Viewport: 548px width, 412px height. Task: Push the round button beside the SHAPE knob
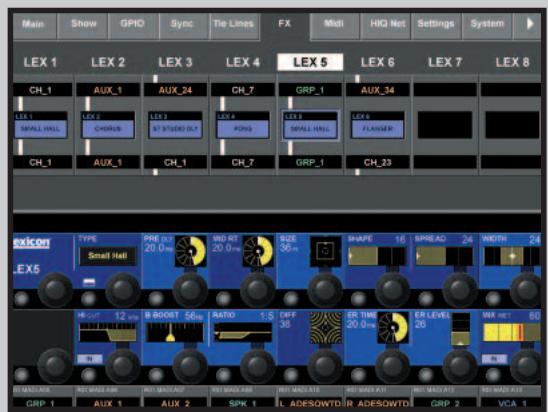click(x=358, y=299)
